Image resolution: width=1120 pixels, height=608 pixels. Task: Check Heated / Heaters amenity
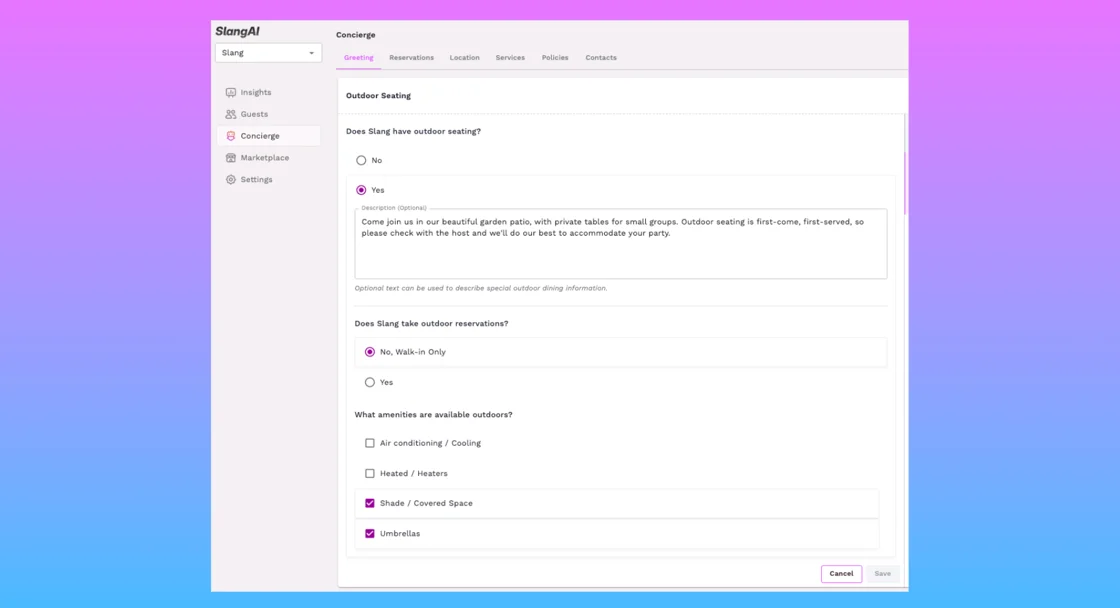369,473
